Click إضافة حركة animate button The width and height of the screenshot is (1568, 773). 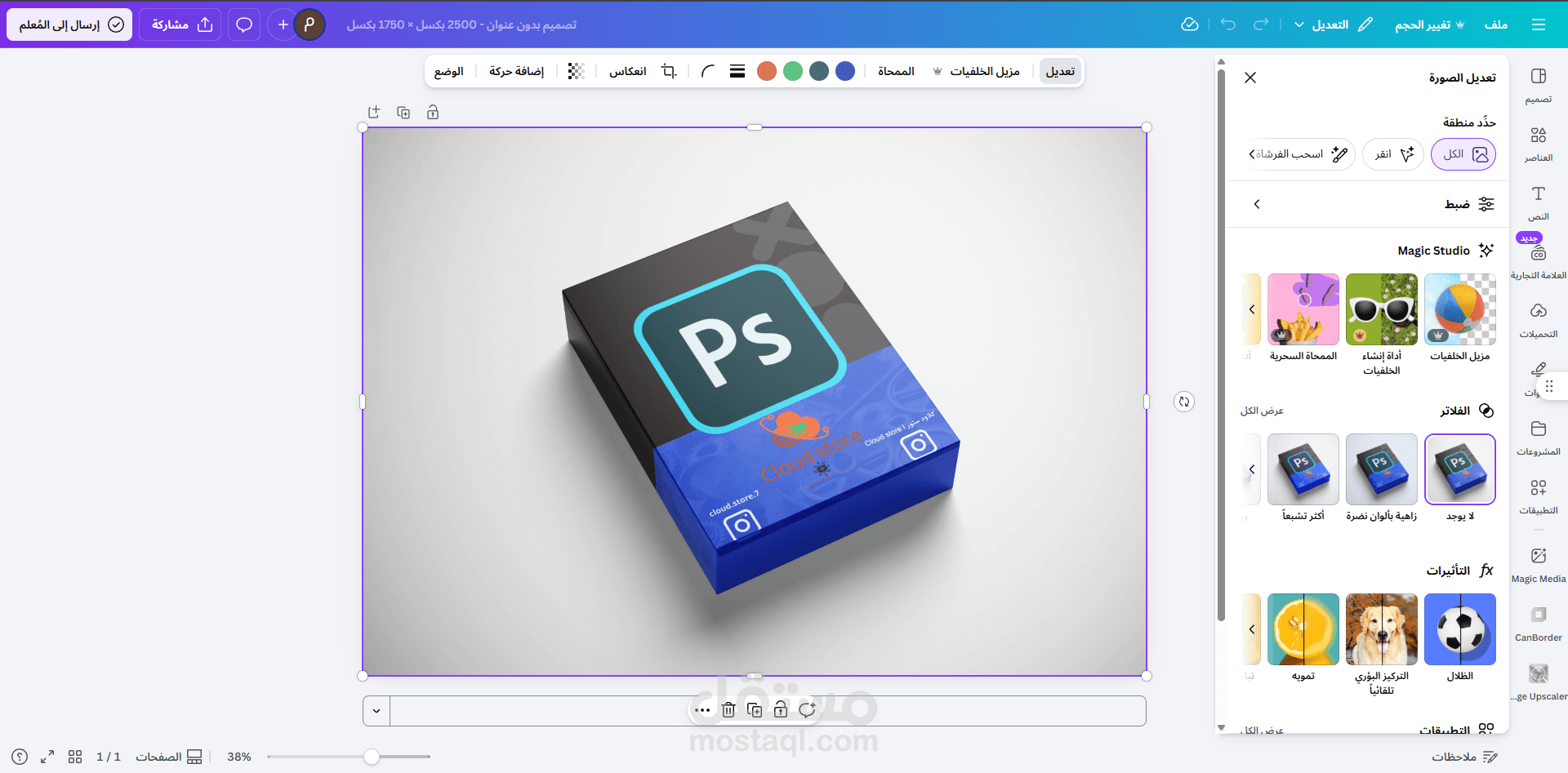[516, 71]
